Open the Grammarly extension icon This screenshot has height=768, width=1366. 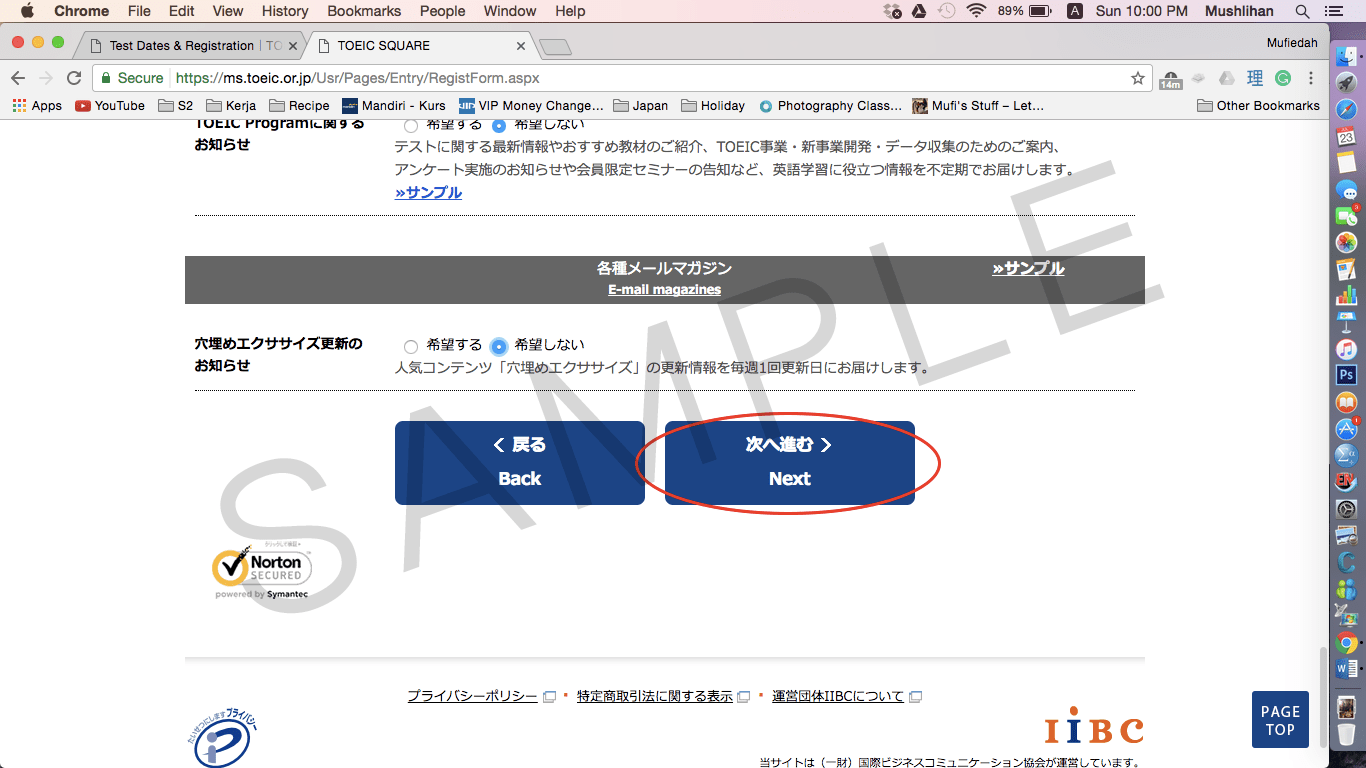coord(1282,78)
